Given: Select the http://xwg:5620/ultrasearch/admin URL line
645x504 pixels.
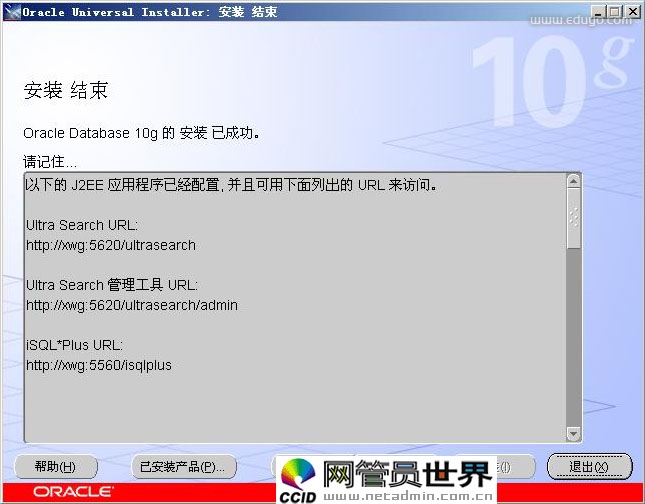Looking at the screenshot, I should point(132,305).
